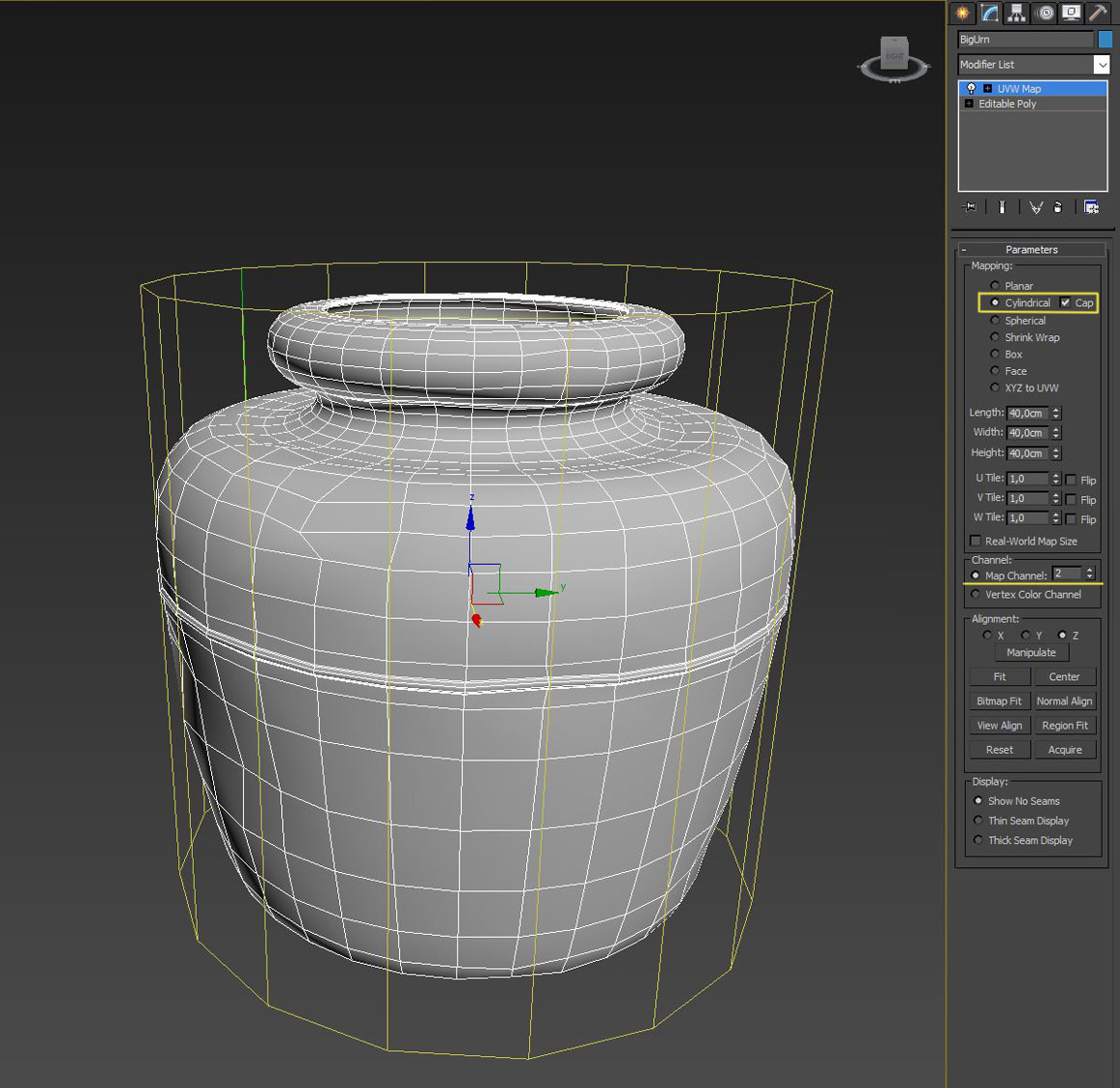The height and width of the screenshot is (1088, 1120).
Task: Enable Real-World Map Size
Action: 975,541
